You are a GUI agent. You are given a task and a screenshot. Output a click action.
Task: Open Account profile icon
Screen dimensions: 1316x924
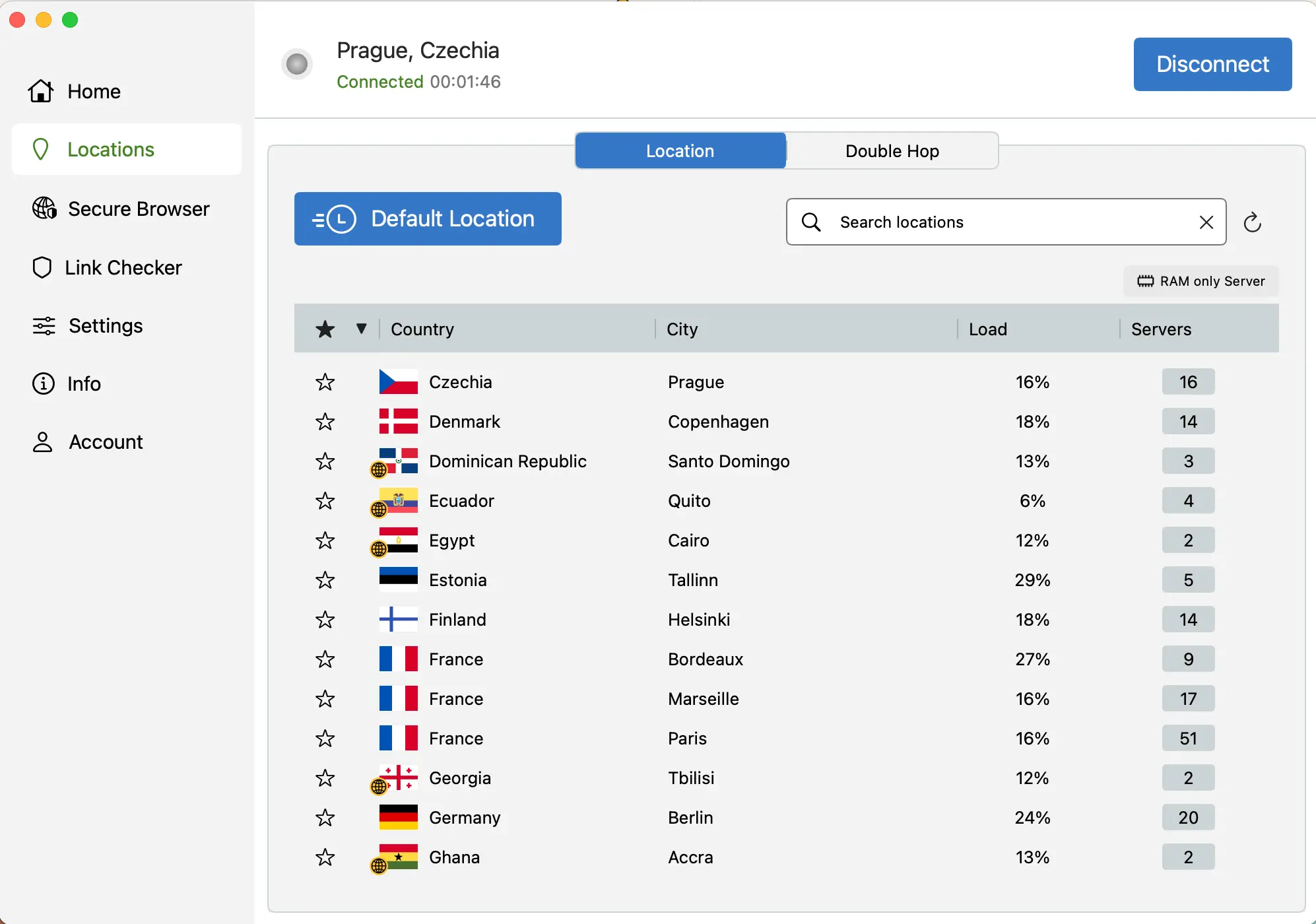click(x=43, y=442)
